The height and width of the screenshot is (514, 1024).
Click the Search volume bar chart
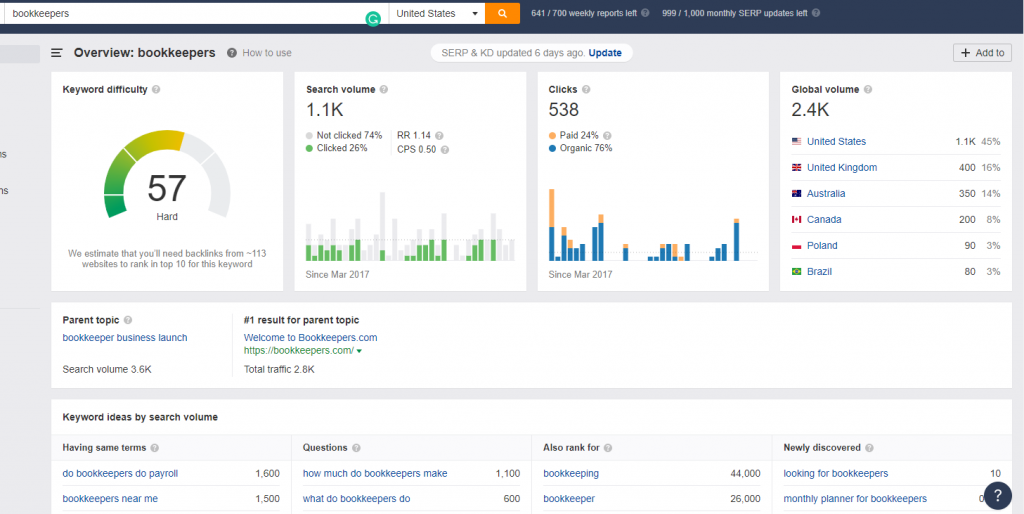pos(410,227)
